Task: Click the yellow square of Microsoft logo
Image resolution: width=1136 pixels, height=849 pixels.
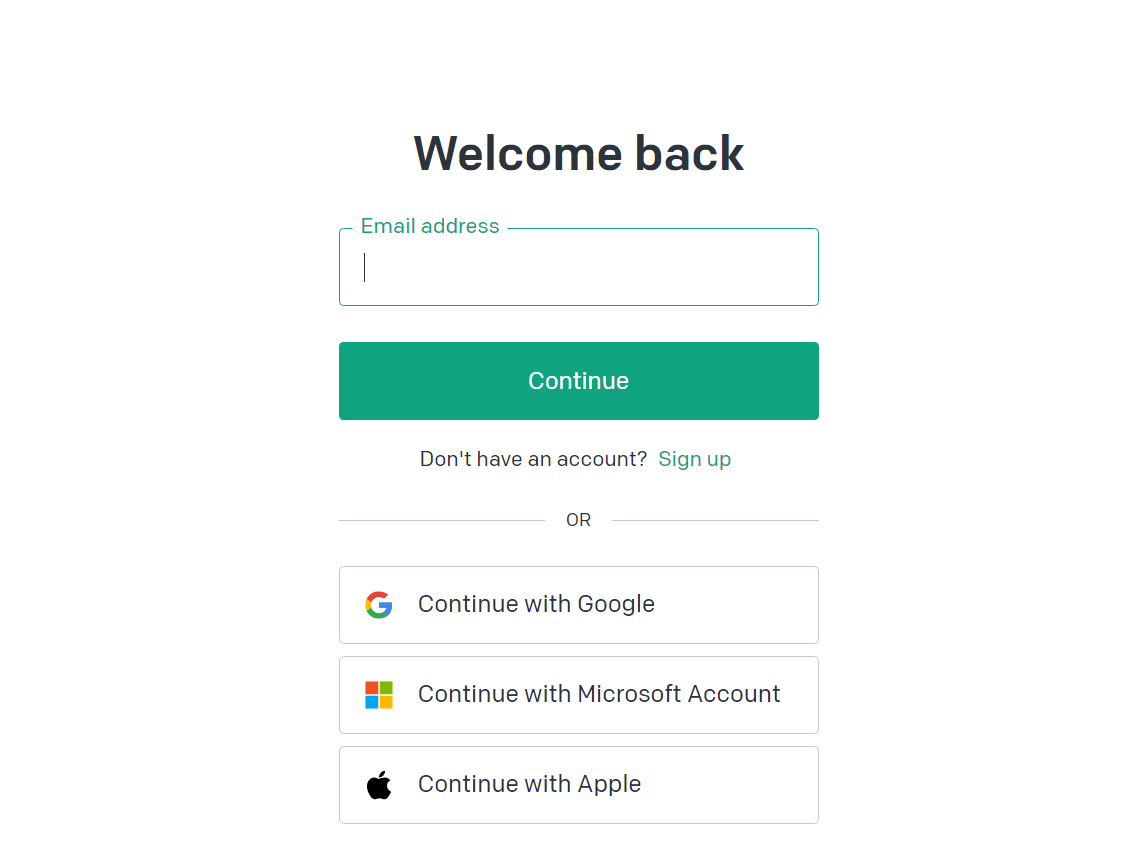Action: (x=386, y=702)
